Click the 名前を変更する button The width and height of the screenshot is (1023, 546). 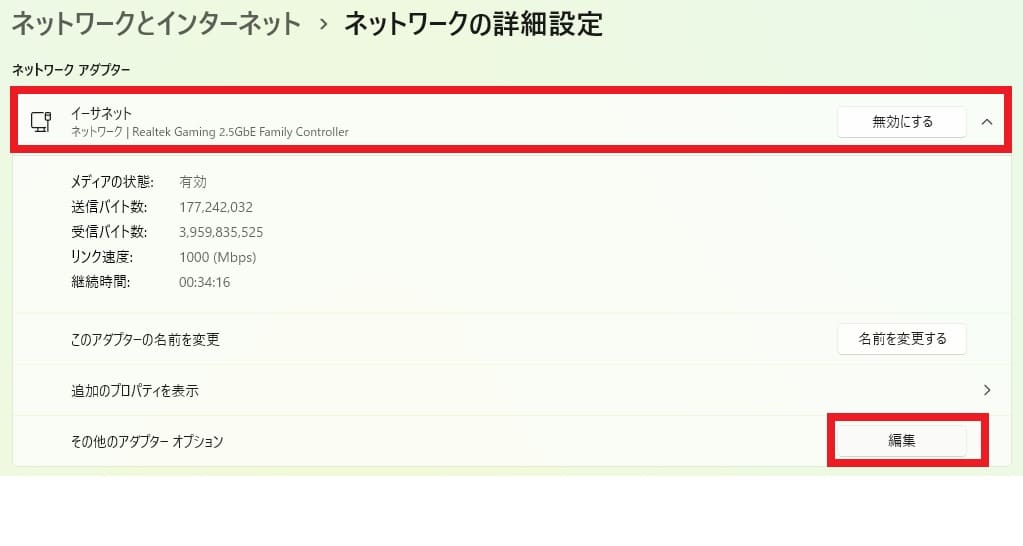(902, 339)
